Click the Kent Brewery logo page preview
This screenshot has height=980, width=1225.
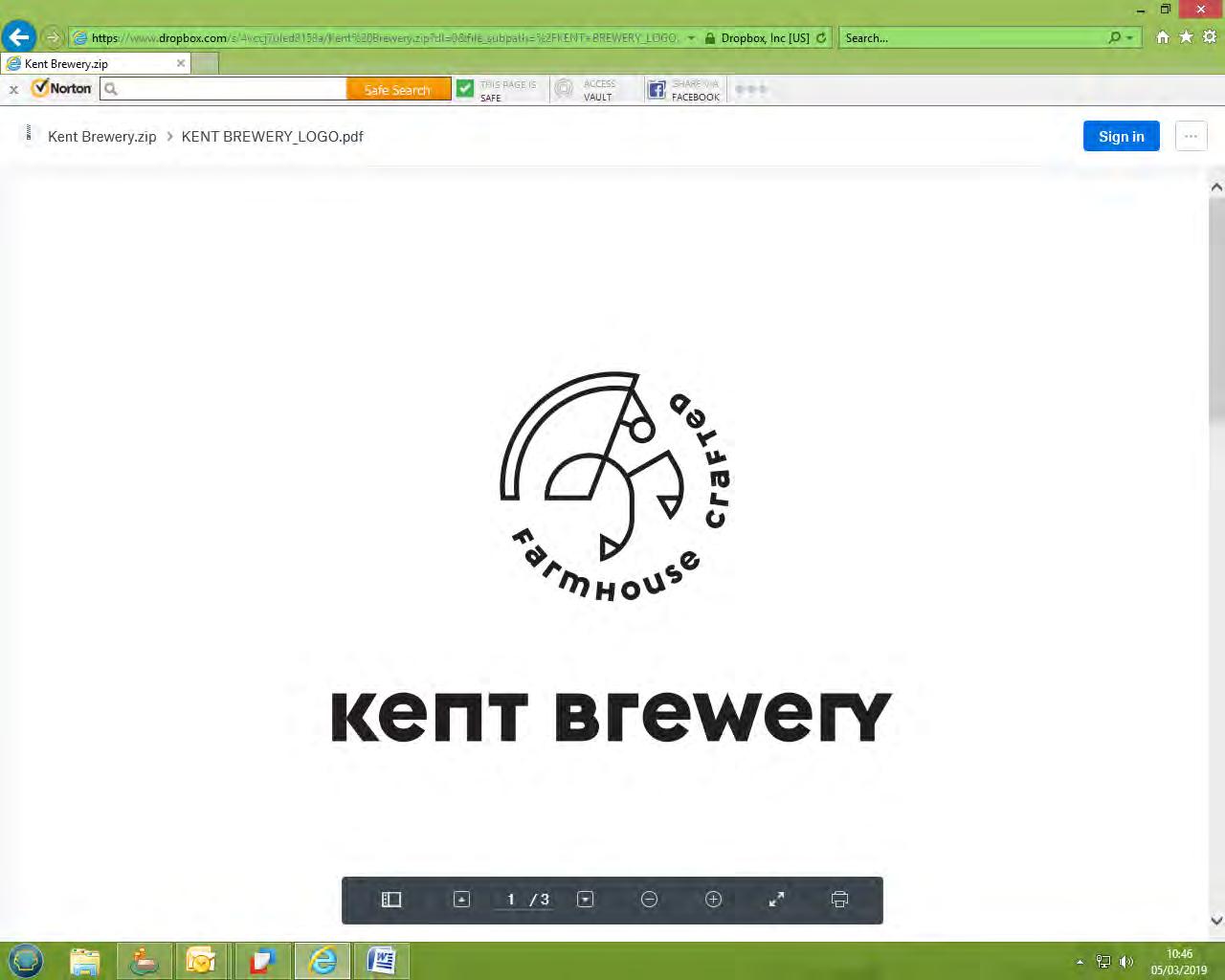coord(612,555)
